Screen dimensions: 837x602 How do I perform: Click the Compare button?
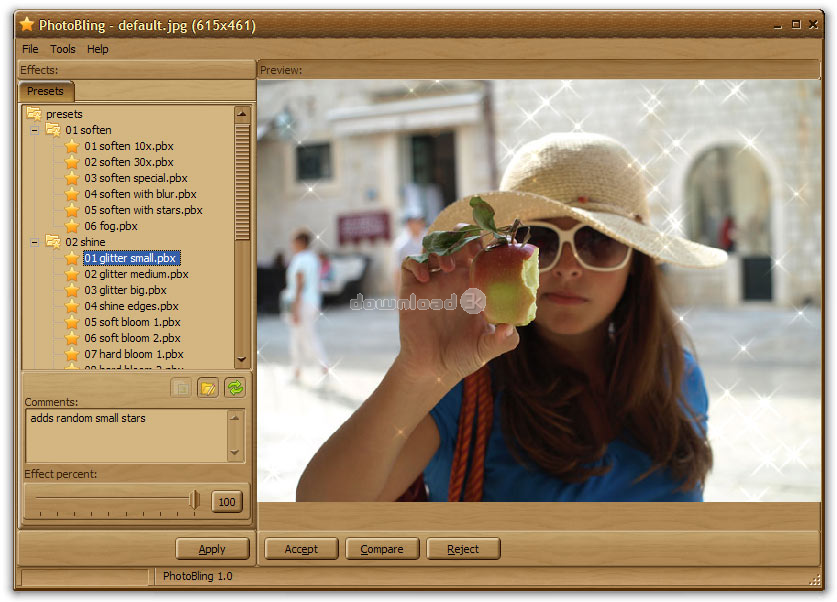pos(382,549)
